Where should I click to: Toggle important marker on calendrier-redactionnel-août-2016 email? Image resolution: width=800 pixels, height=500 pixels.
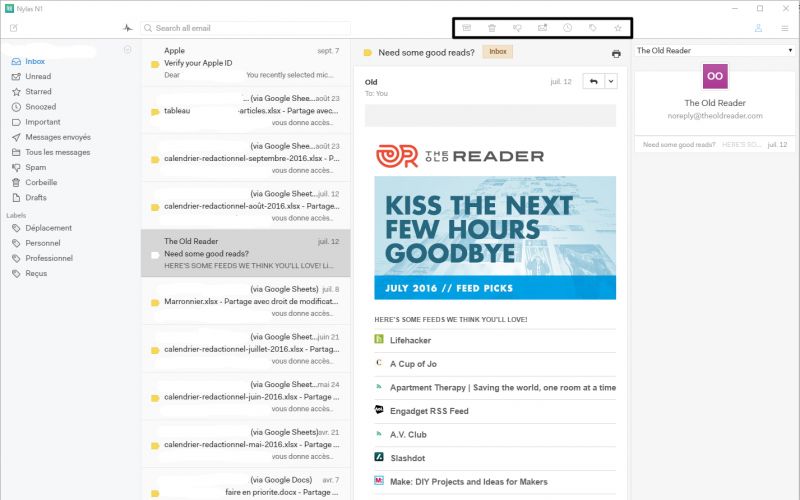point(155,207)
